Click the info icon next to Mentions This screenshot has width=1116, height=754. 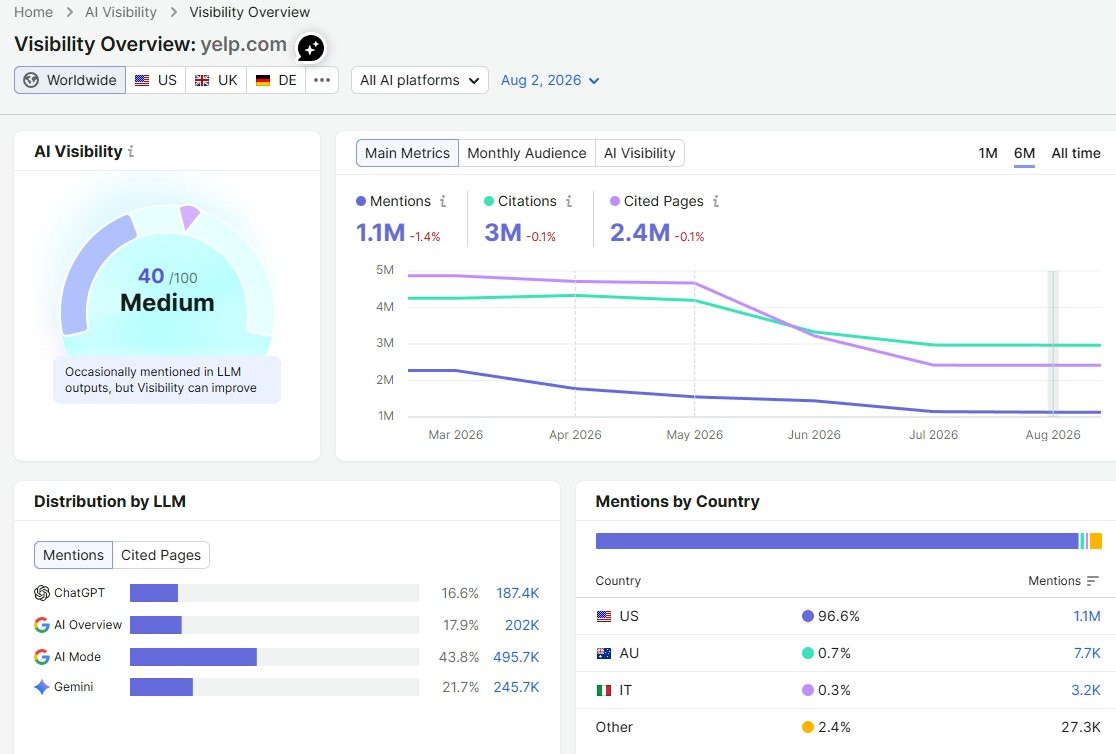443,201
